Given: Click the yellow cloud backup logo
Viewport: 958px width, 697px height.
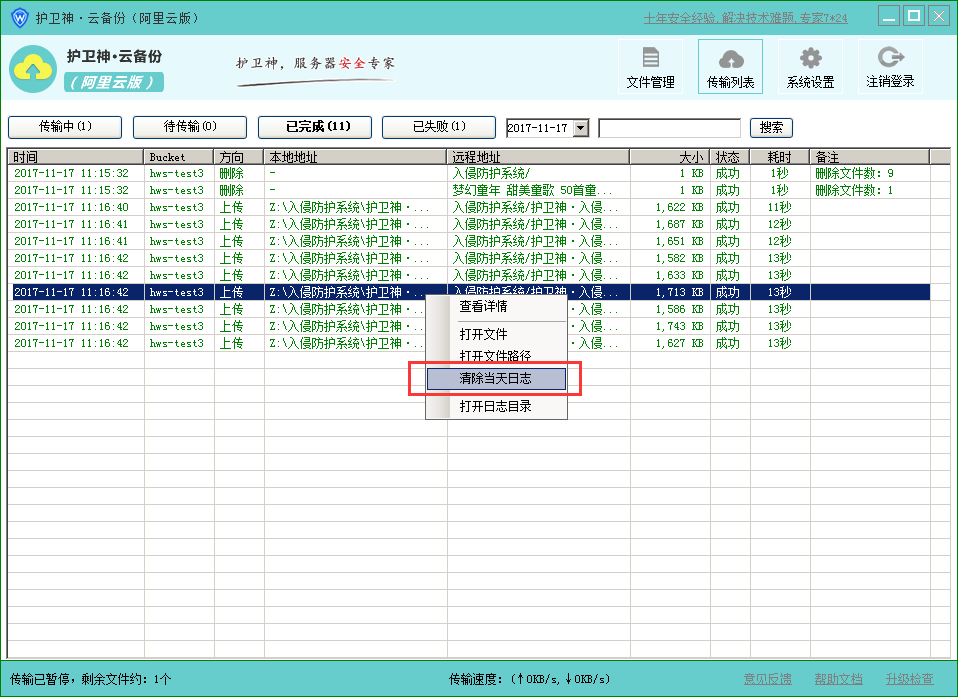Looking at the screenshot, I should tap(33, 69).
